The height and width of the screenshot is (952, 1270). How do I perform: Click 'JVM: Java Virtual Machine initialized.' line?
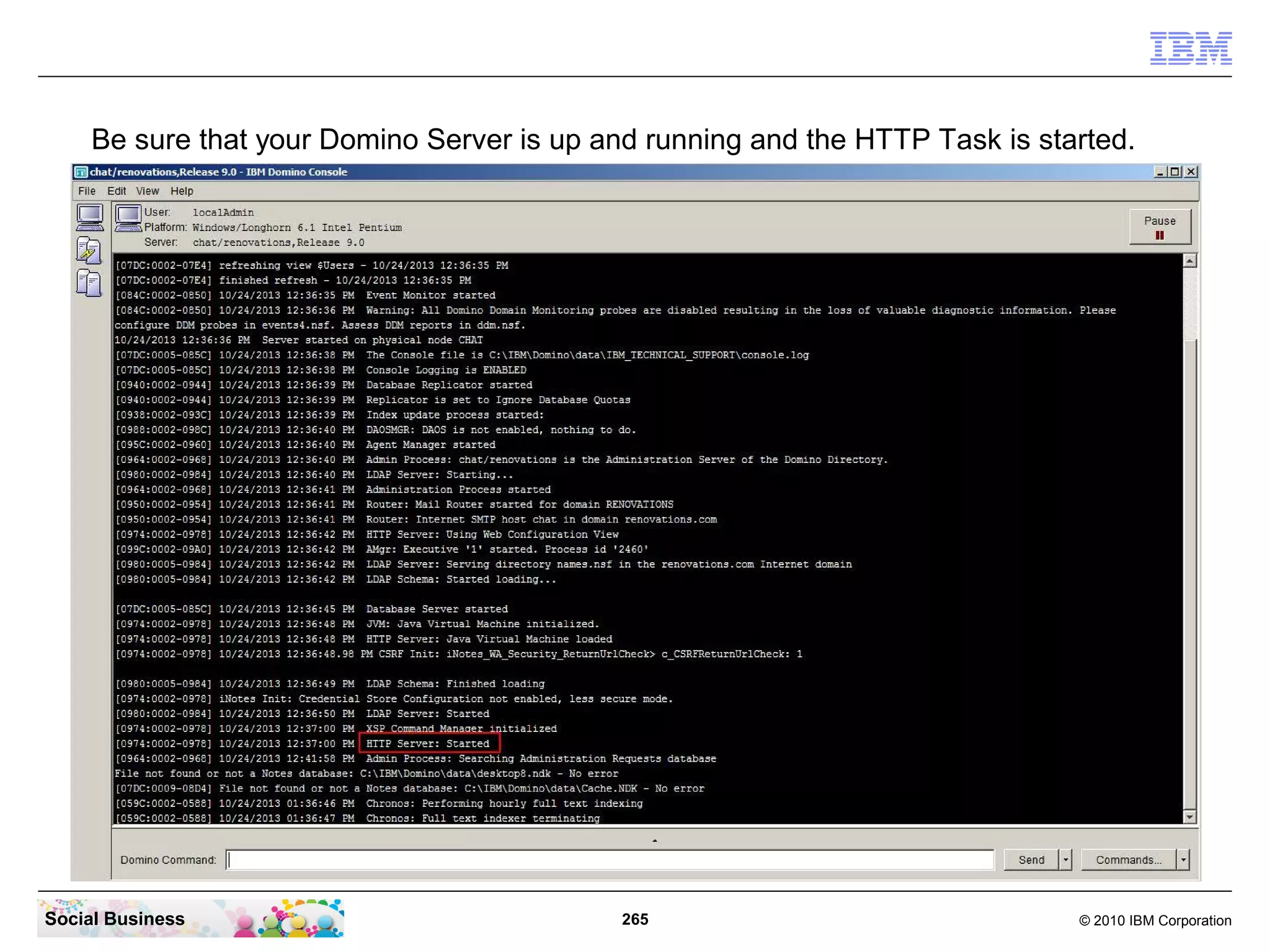pos(482,624)
